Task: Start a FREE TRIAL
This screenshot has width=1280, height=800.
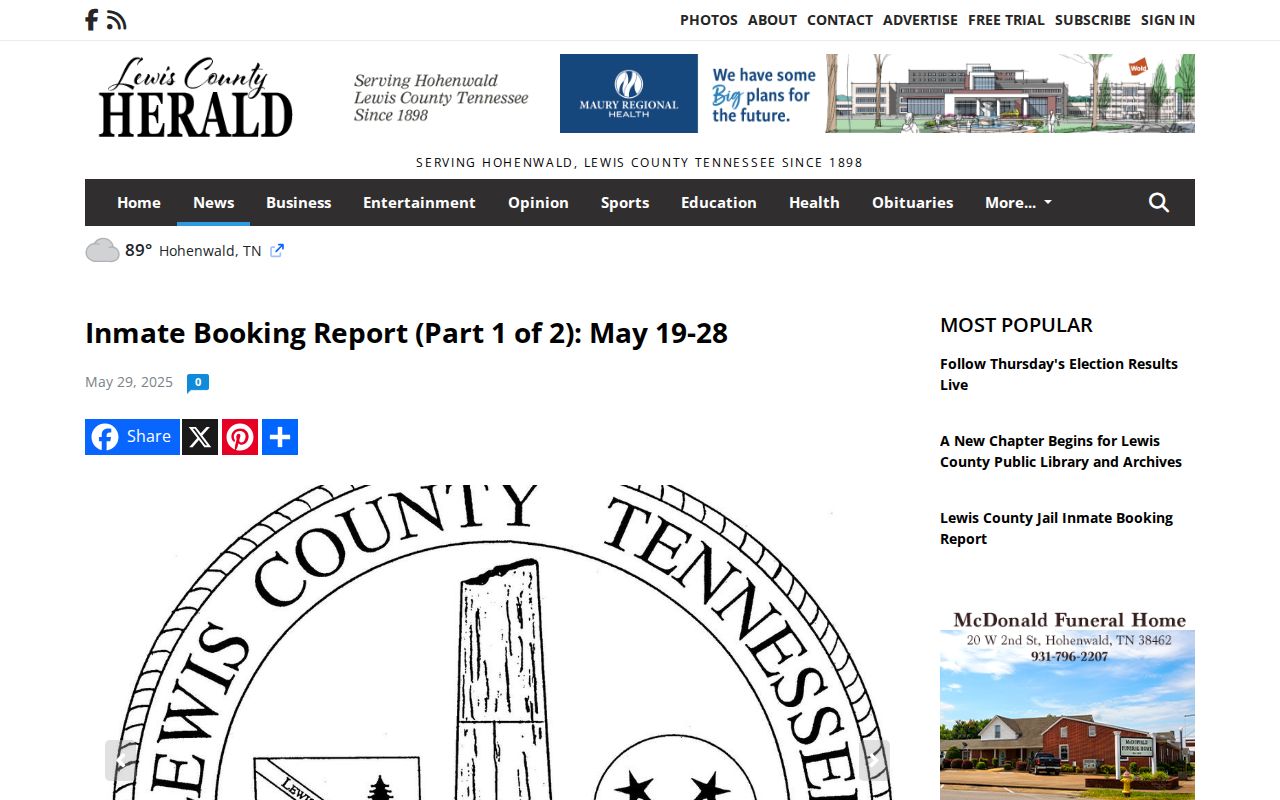Action: pos(1006,20)
